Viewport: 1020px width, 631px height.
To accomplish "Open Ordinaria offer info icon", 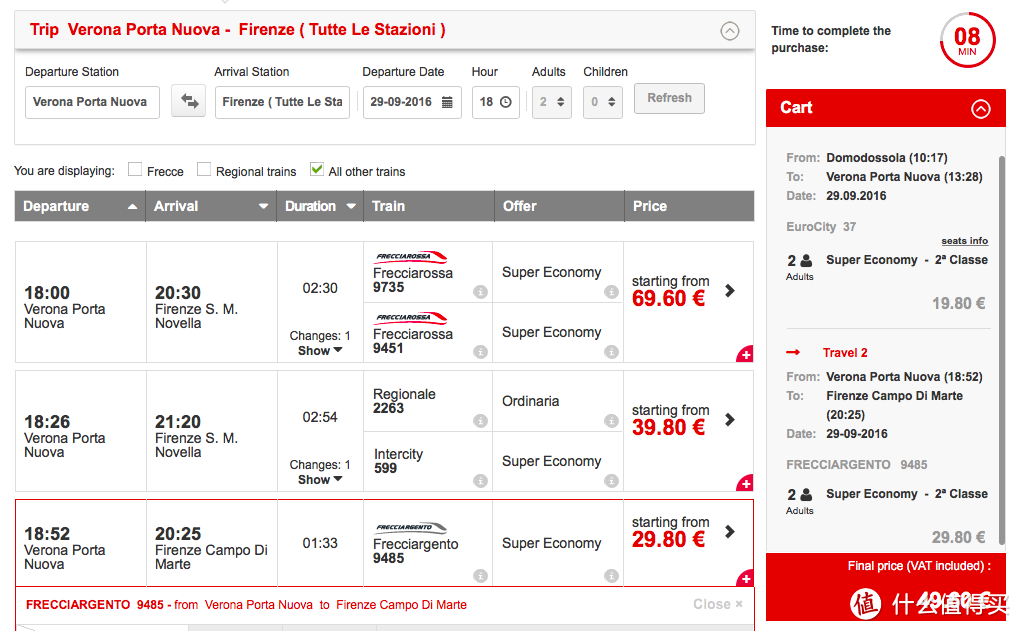I will pyautogui.click(x=611, y=421).
